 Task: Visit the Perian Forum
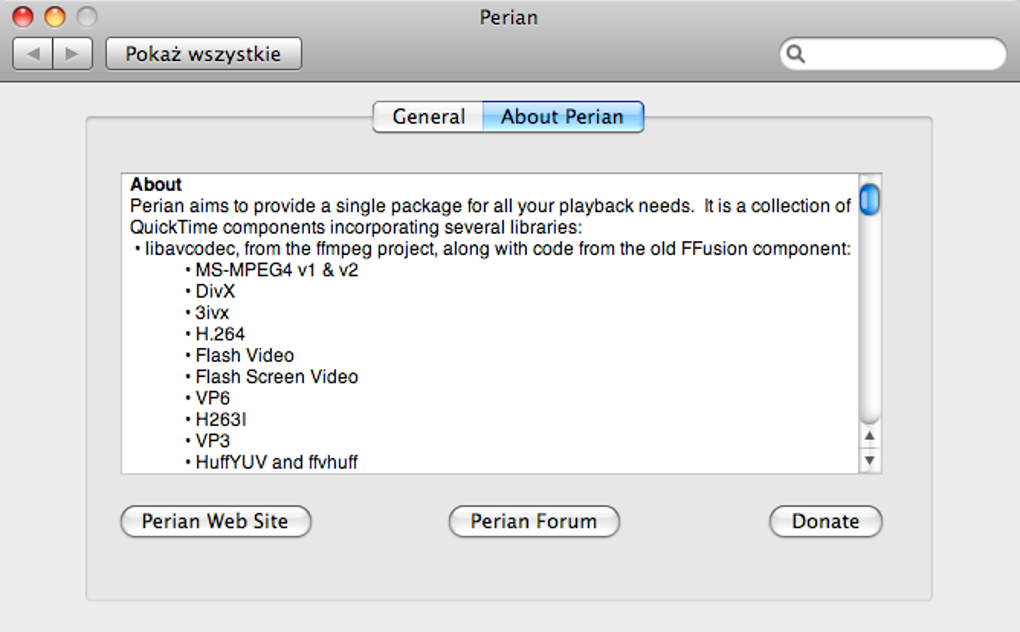(x=534, y=521)
